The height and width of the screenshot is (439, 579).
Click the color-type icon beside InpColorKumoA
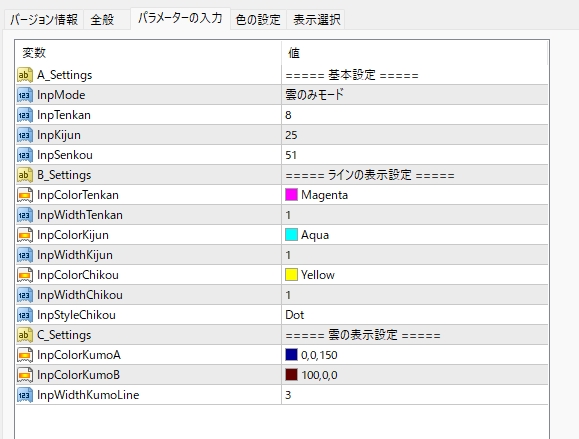point(25,355)
